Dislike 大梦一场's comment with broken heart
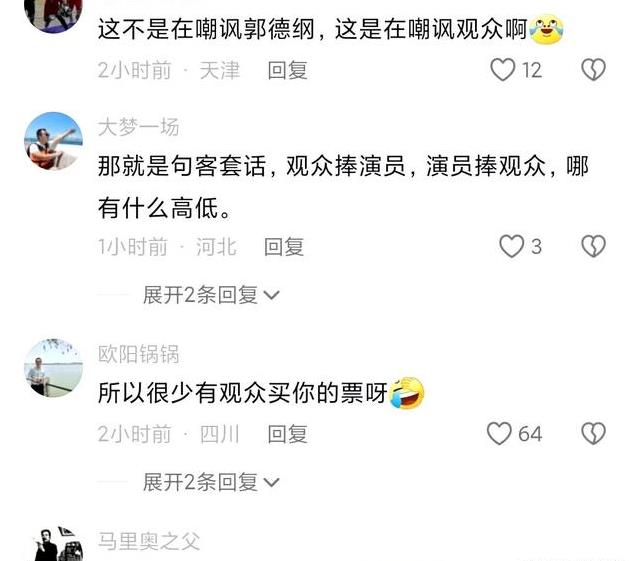Image resolution: width=636 pixels, height=561 pixels. pyautogui.click(x=593, y=246)
